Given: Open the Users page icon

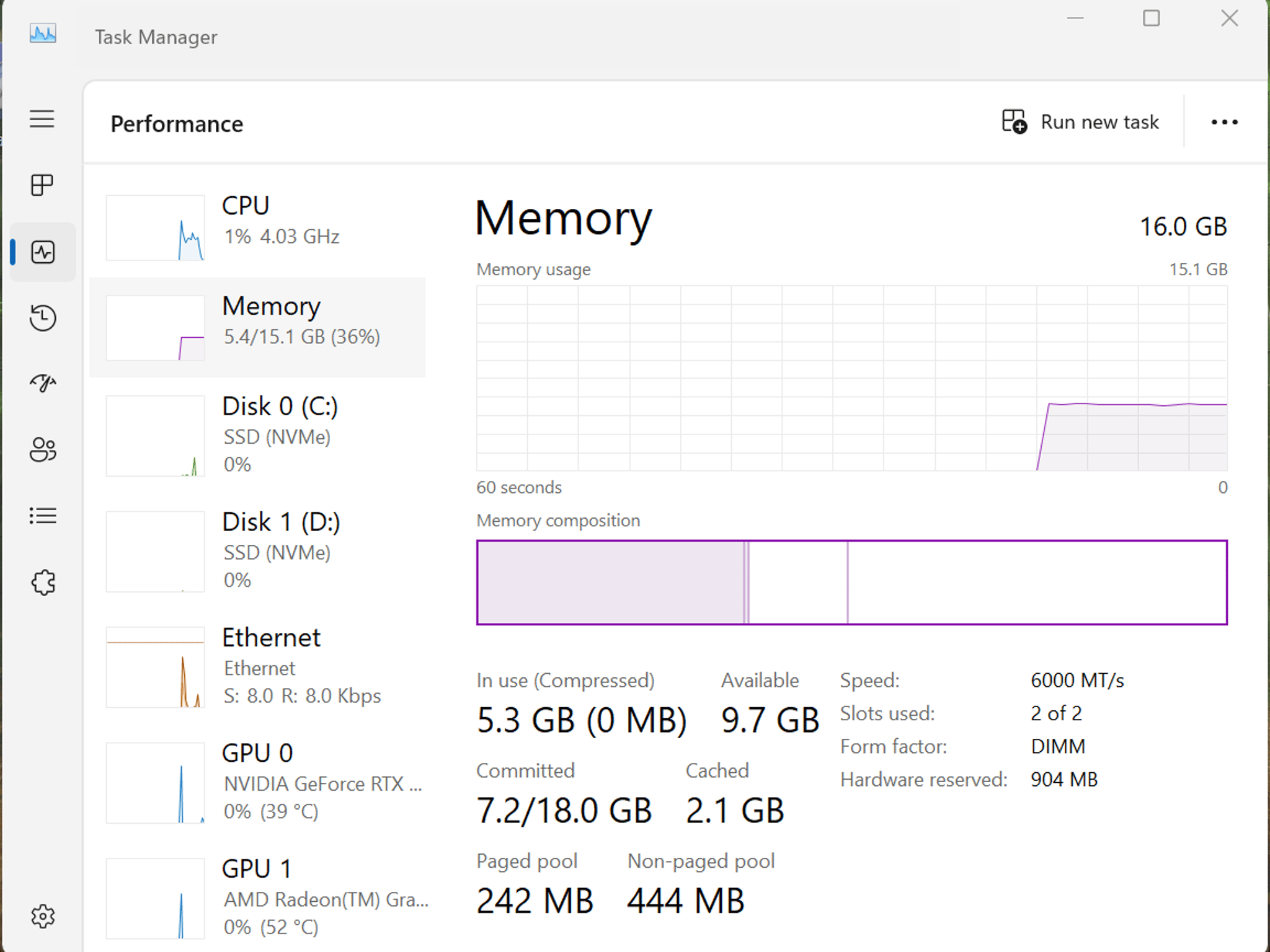Looking at the screenshot, I should click(x=43, y=449).
